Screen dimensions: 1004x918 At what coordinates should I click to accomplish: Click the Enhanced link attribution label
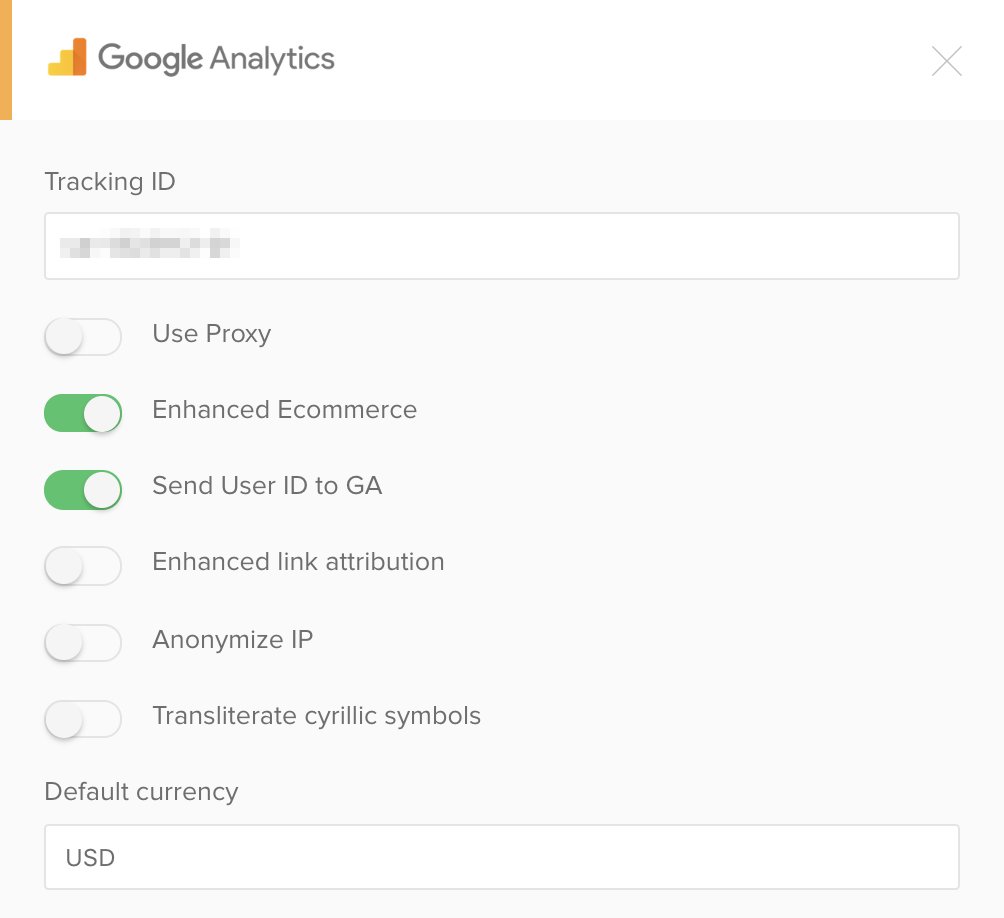coord(298,561)
